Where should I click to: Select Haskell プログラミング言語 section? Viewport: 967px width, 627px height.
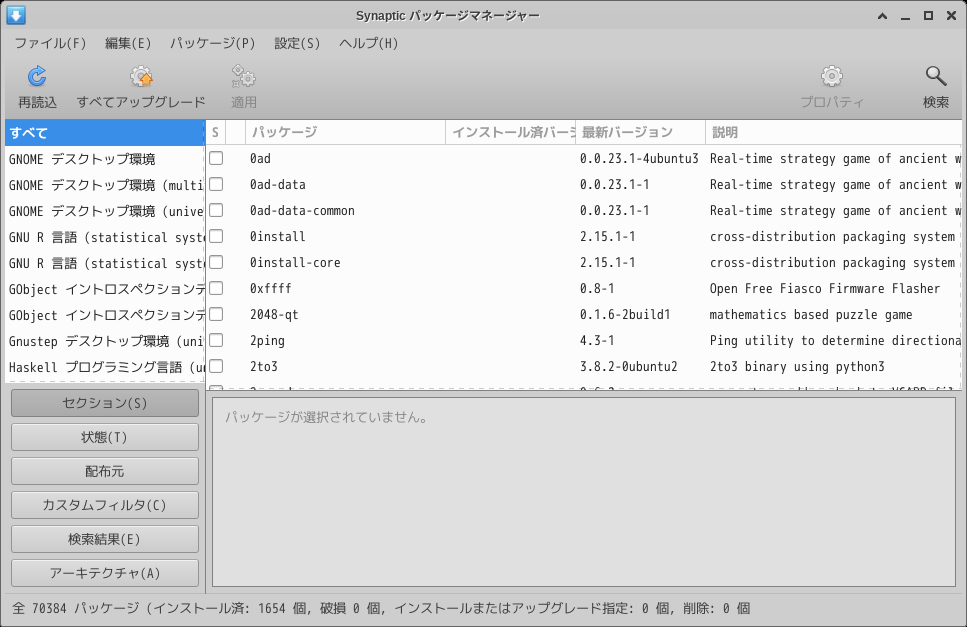tap(105, 367)
